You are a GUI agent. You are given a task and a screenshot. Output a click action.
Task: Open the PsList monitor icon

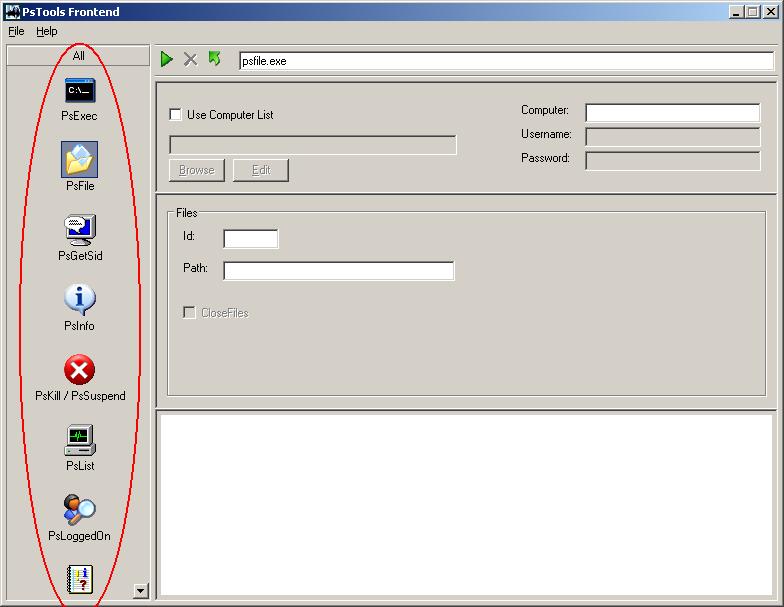click(80, 440)
